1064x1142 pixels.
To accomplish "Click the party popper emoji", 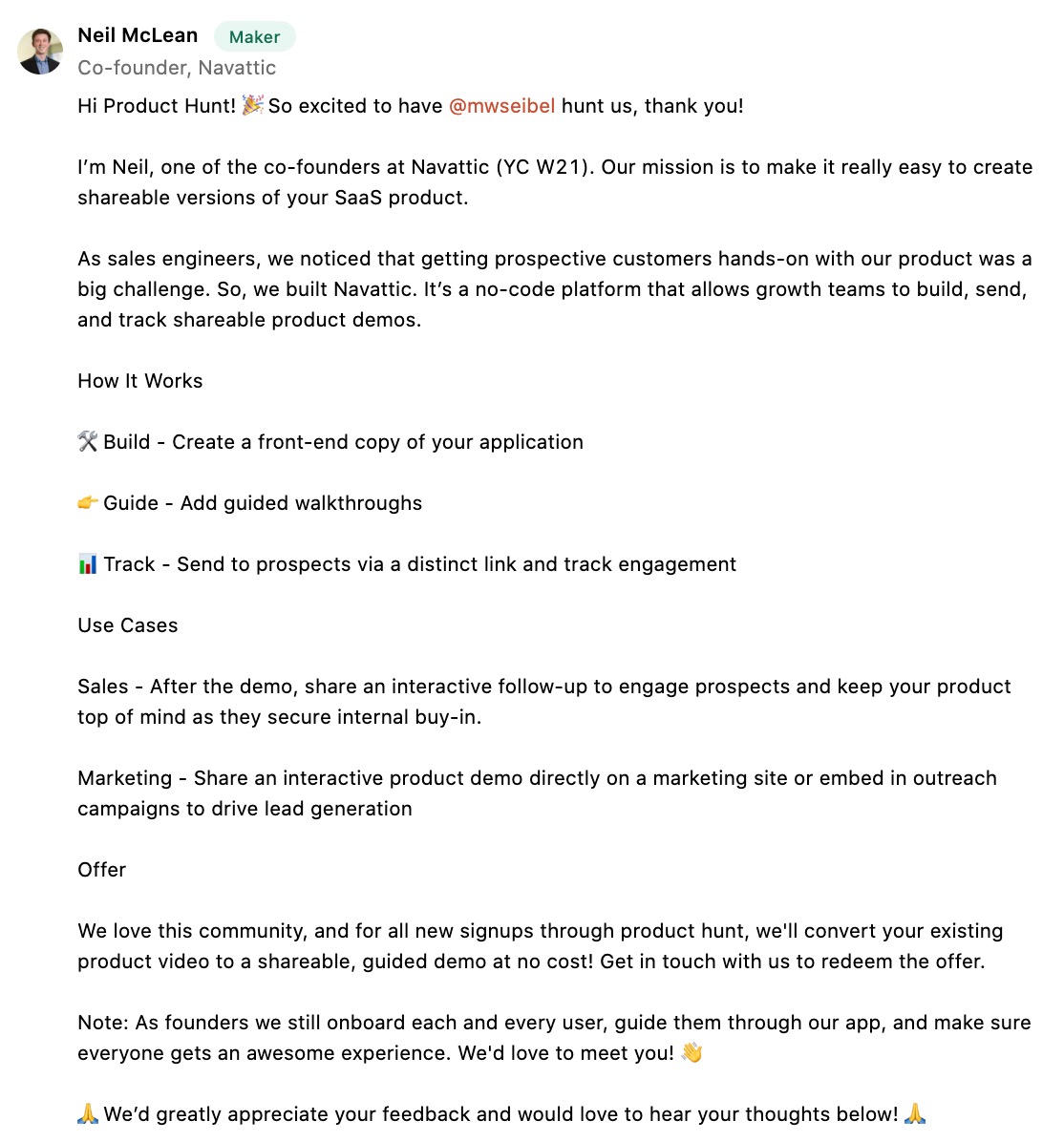I will click(253, 105).
